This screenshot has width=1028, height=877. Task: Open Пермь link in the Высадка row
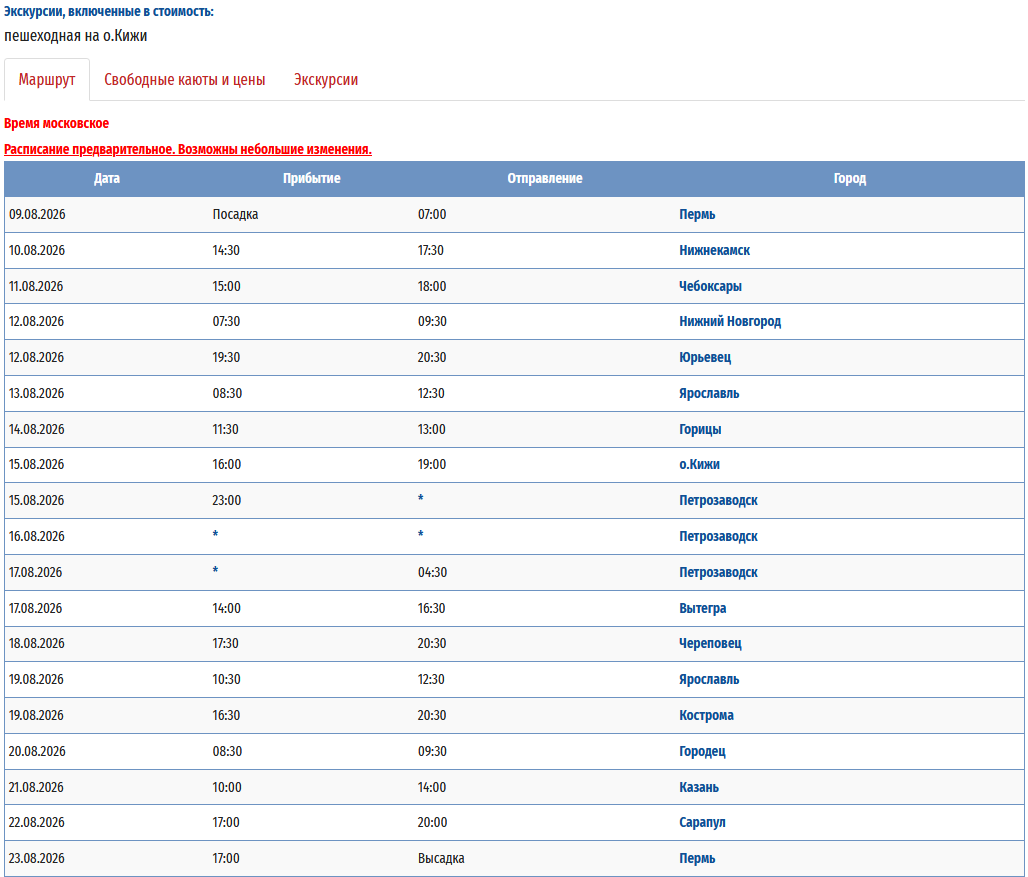pos(697,858)
